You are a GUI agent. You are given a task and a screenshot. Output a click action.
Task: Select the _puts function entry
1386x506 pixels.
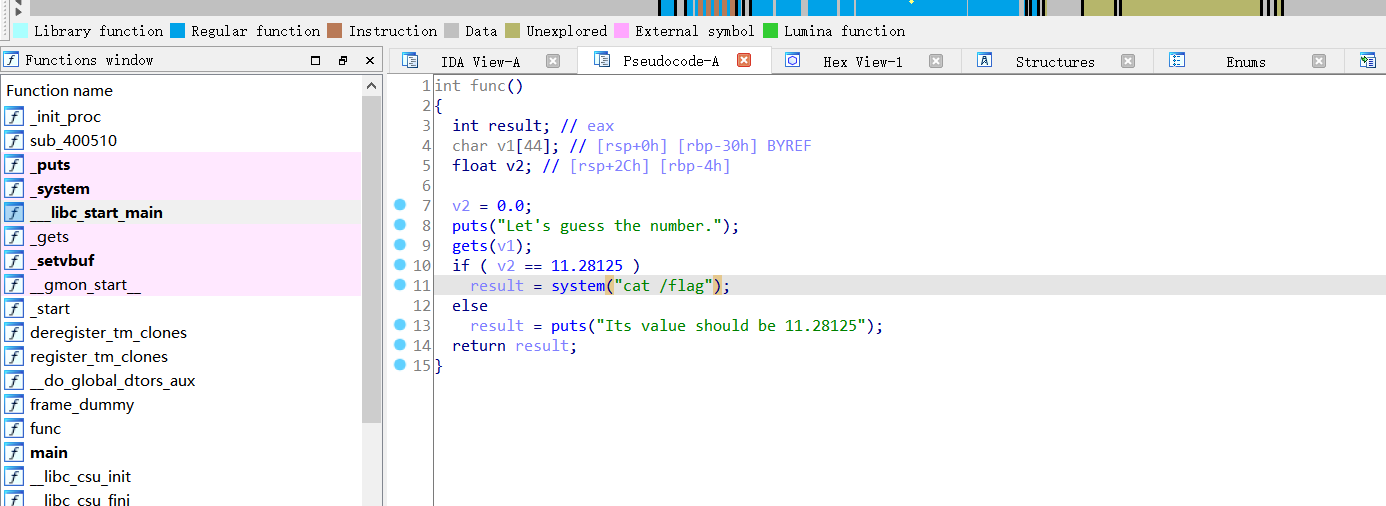[181, 164]
